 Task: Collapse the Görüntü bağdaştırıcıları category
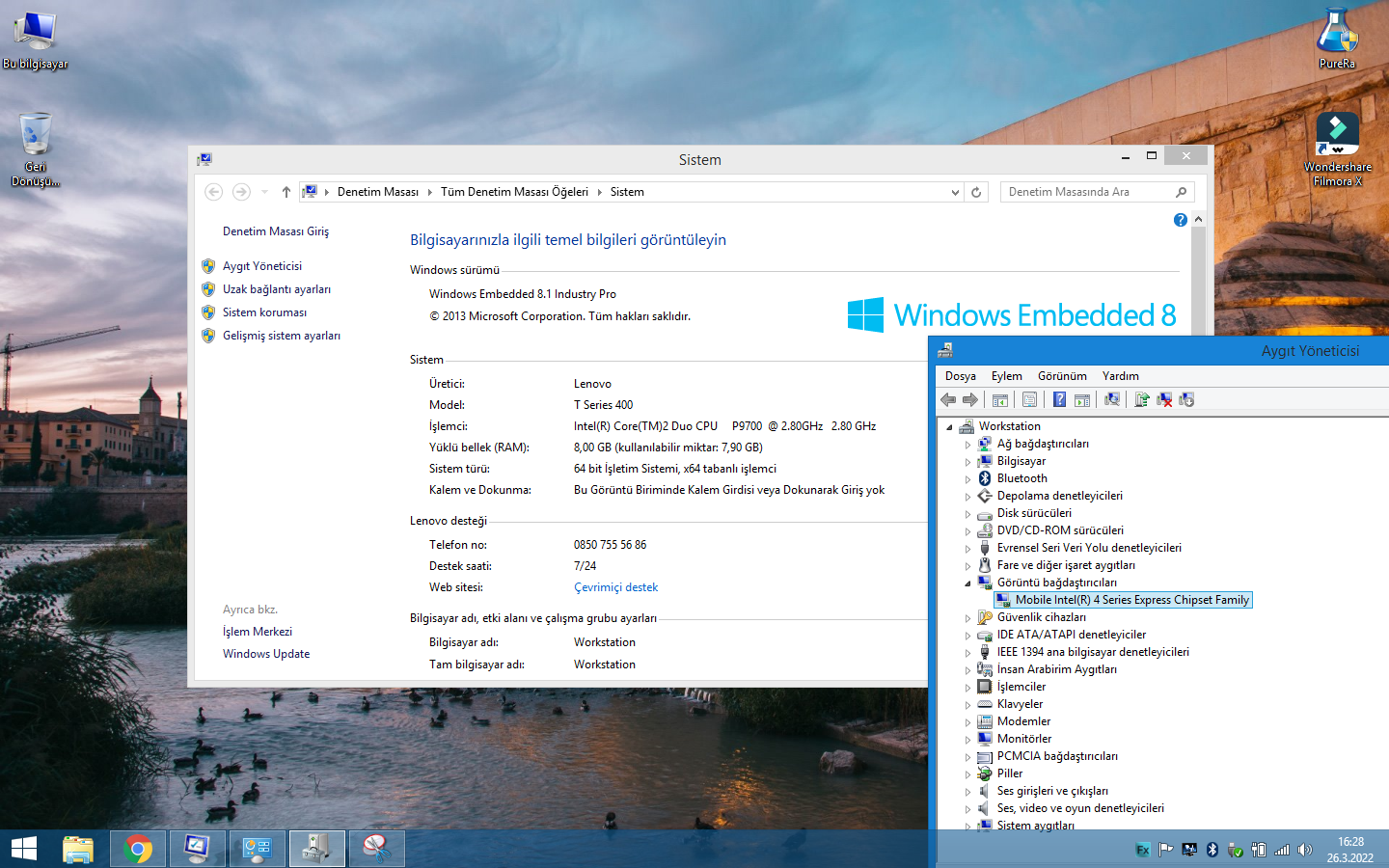click(967, 583)
